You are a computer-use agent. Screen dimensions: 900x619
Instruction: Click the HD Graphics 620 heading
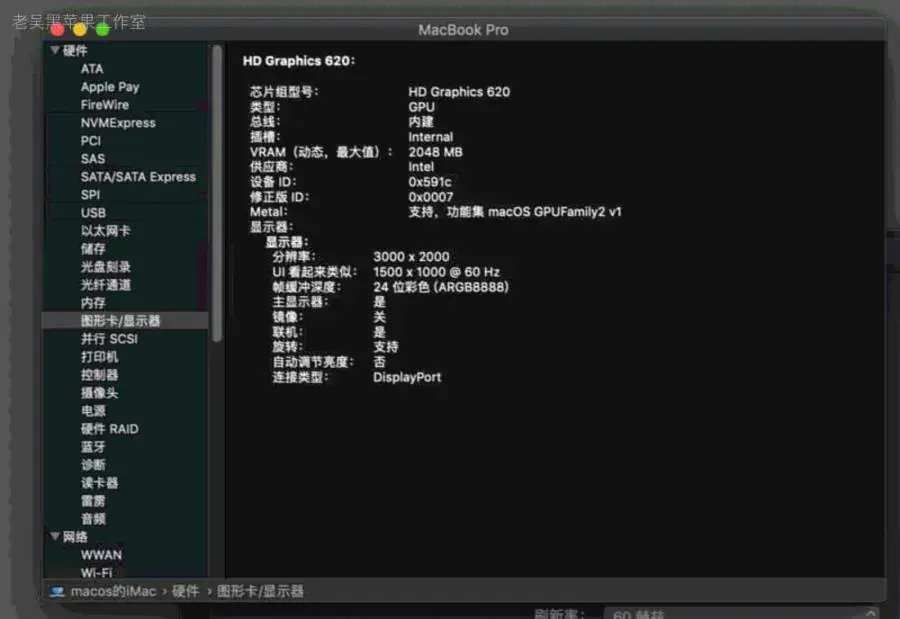coord(298,61)
